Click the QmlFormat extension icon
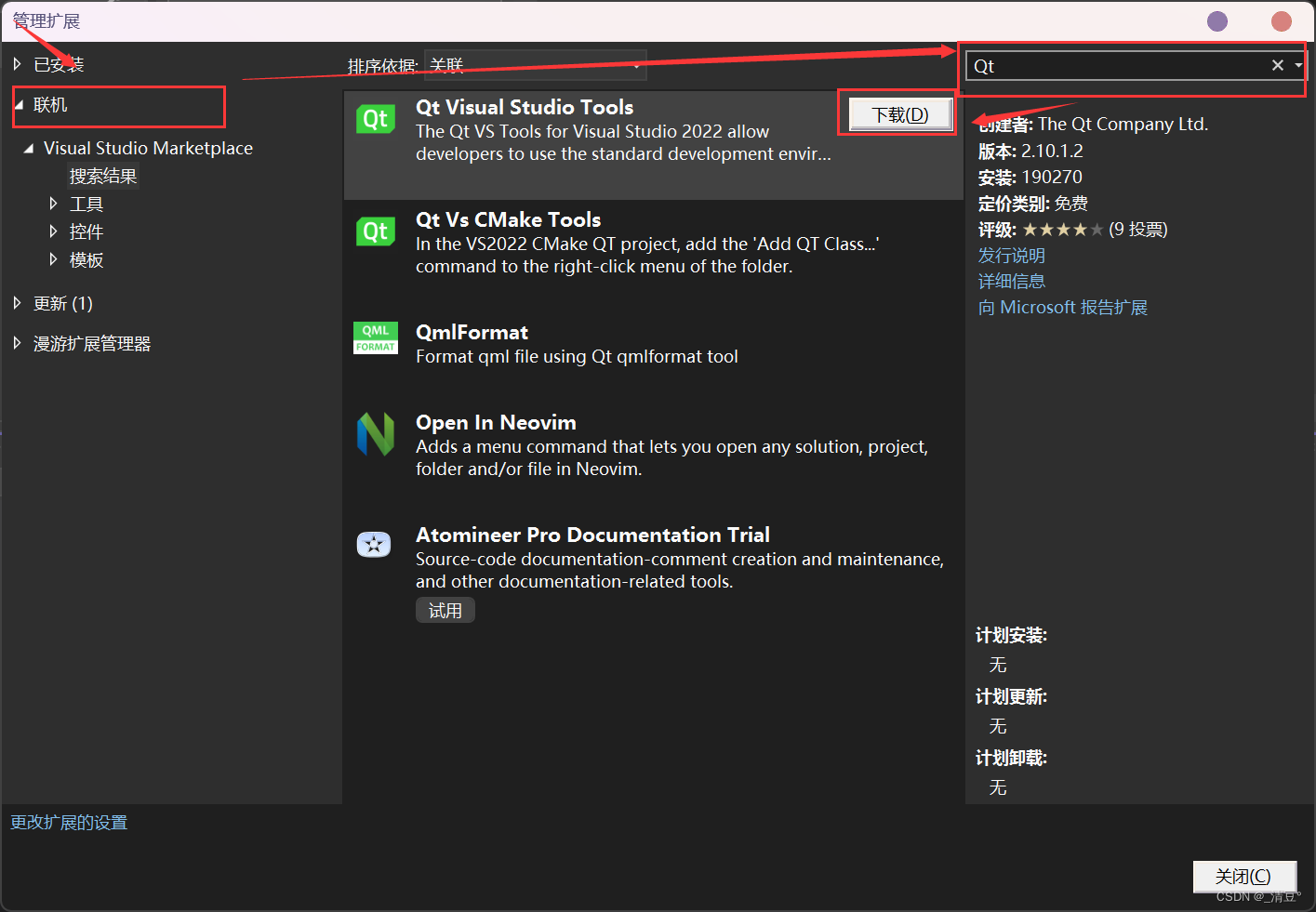The height and width of the screenshot is (912, 1316). coord(376,338)
